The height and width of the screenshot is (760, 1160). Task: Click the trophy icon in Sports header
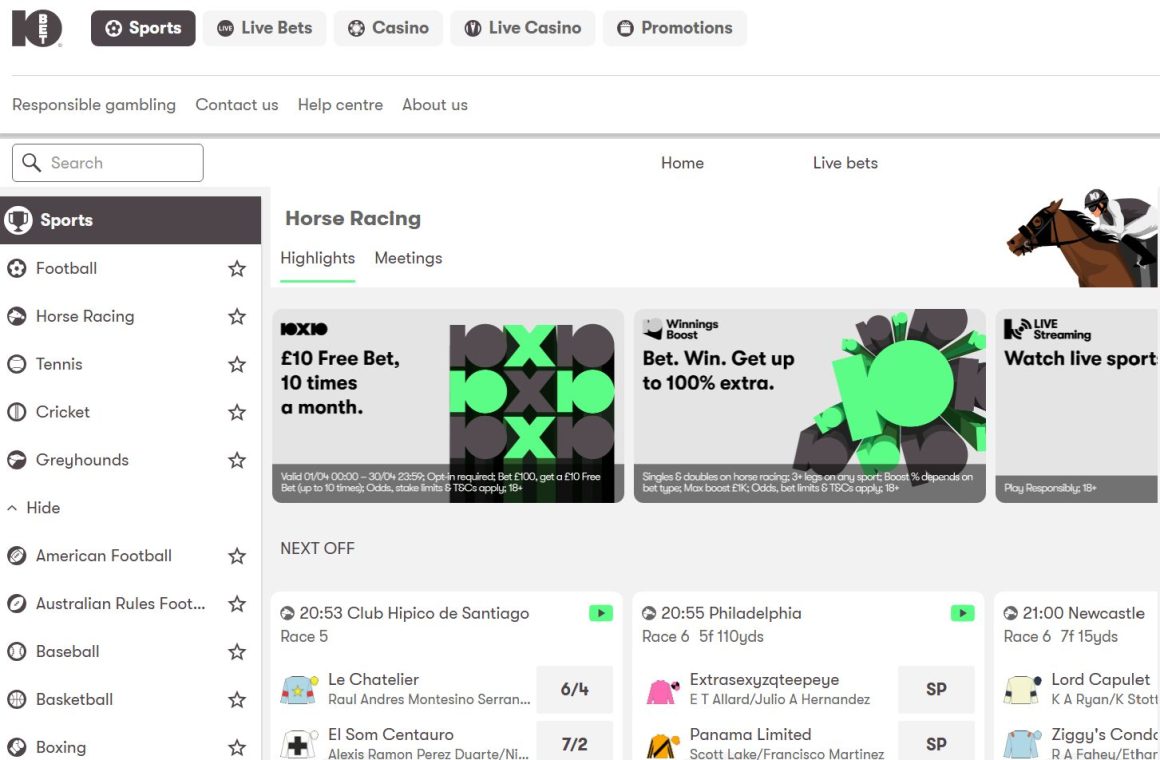pyautogui.click(x=18, y=220)
